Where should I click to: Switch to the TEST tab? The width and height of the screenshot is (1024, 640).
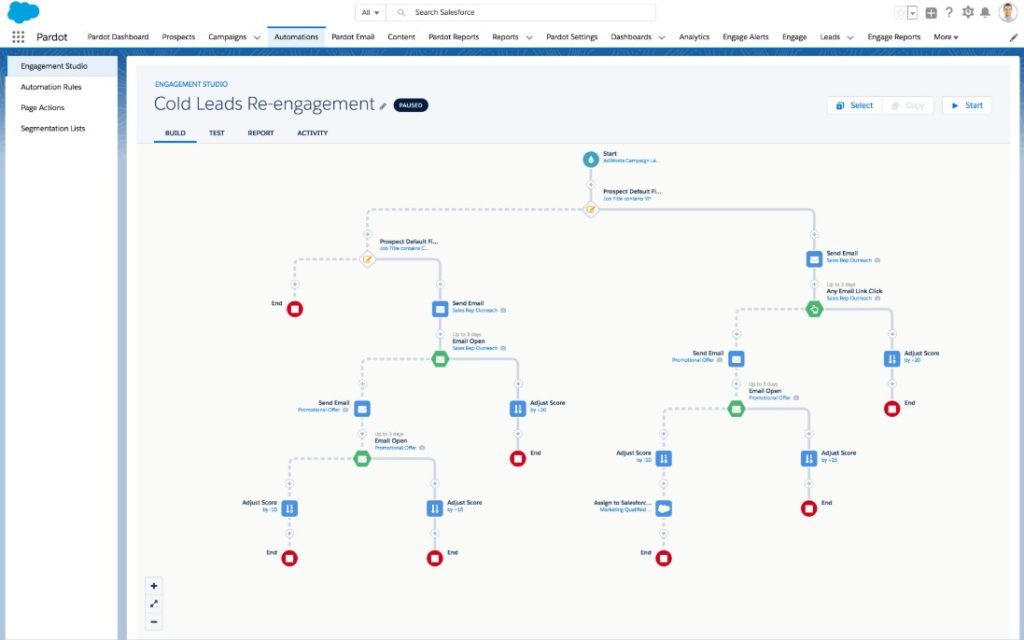coord(216,133)
